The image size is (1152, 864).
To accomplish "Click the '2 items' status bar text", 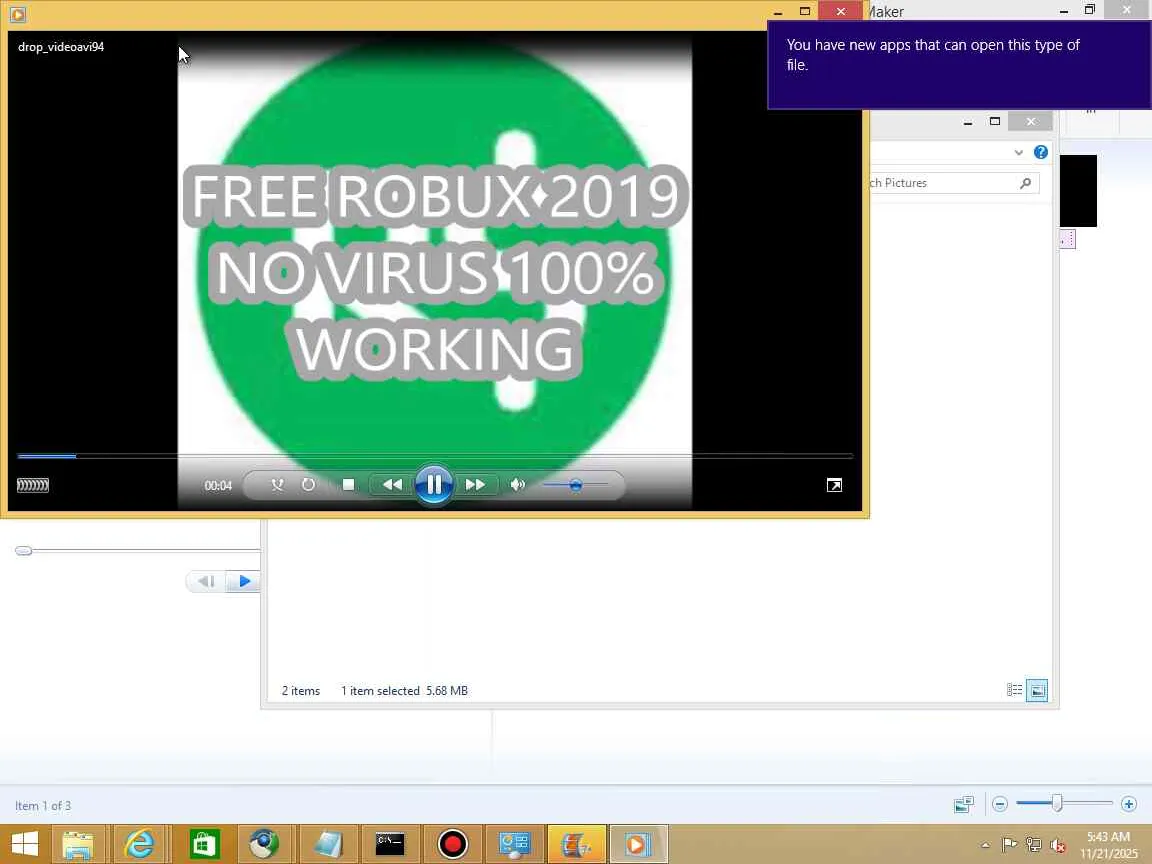I will [300, 691].
